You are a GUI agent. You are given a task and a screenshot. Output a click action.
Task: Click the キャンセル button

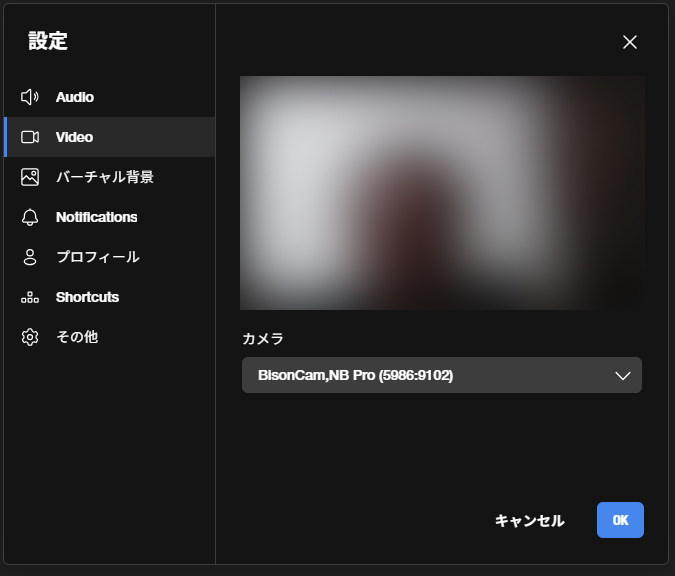click(529, 520)
